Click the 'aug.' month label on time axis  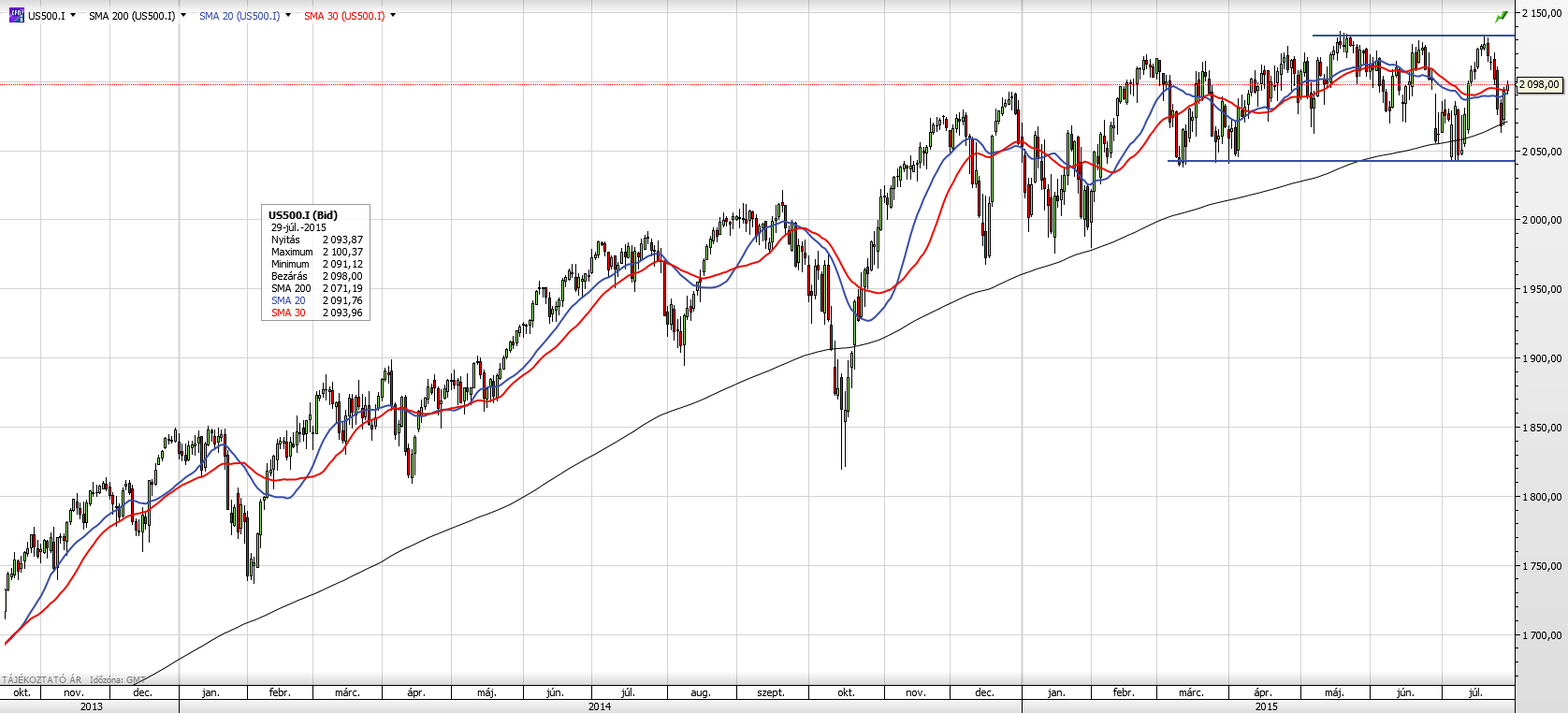coord(701,692)
